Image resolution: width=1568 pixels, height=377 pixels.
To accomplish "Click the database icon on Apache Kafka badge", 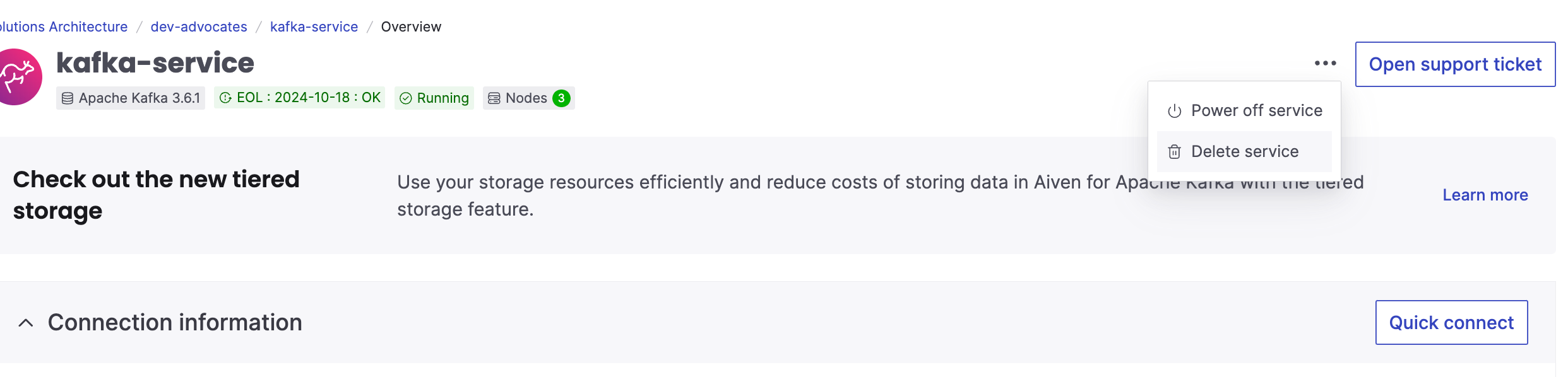I will click(x=68, y=98).
